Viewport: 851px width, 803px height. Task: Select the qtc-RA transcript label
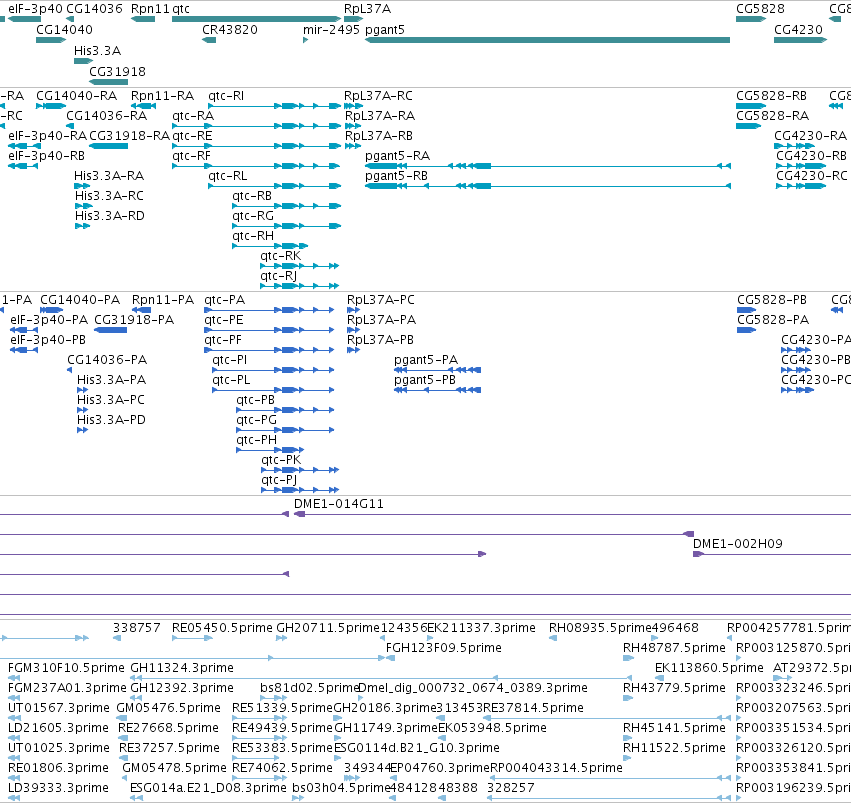[193, 116]
